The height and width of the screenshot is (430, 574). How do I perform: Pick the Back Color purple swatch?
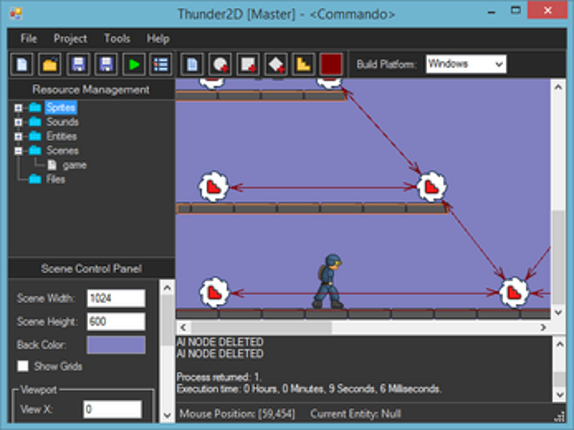point(116,345)
